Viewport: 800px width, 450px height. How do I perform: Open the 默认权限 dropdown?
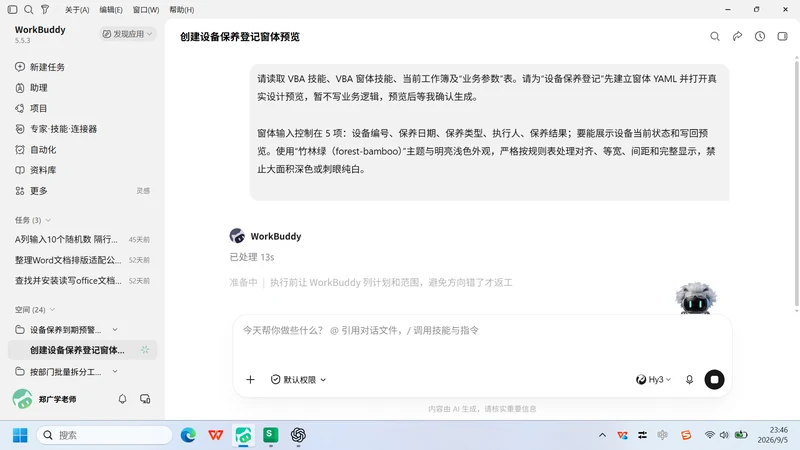(x=298, y=380)
